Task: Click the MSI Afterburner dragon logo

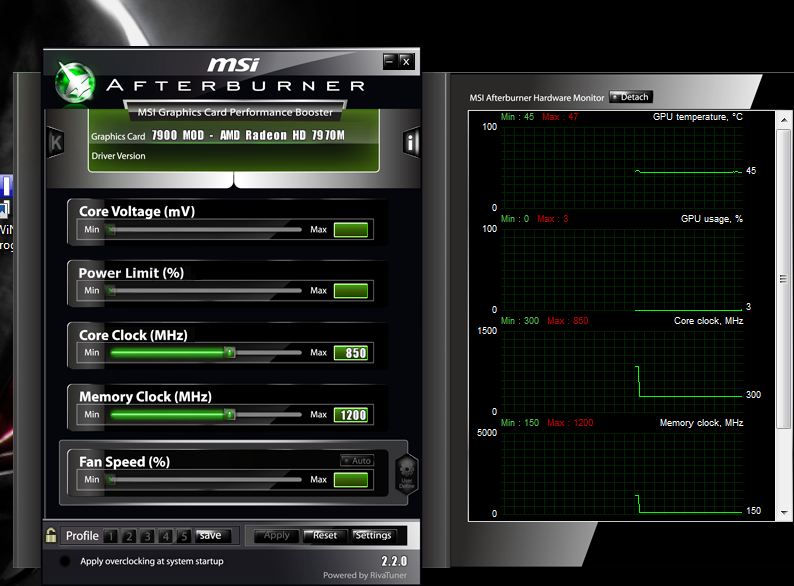Action: click(x=74, y=83)
